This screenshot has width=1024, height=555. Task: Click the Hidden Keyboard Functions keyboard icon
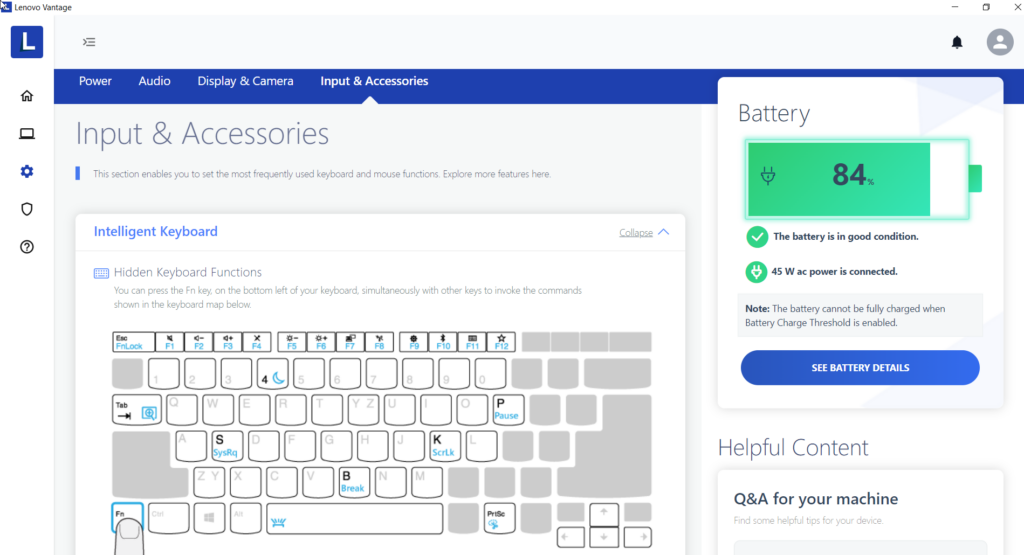(101, 273)
